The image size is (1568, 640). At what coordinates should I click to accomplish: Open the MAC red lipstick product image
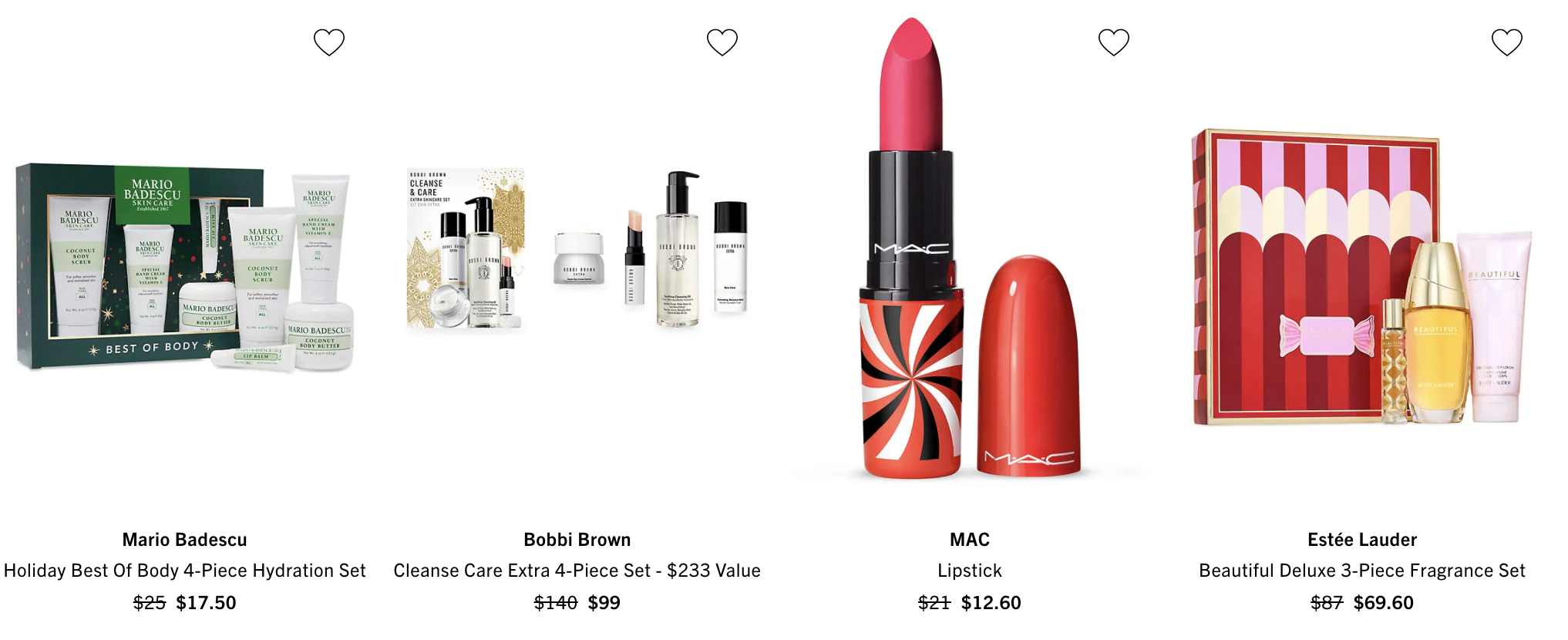pyautogui.click(x=970, y=248)
